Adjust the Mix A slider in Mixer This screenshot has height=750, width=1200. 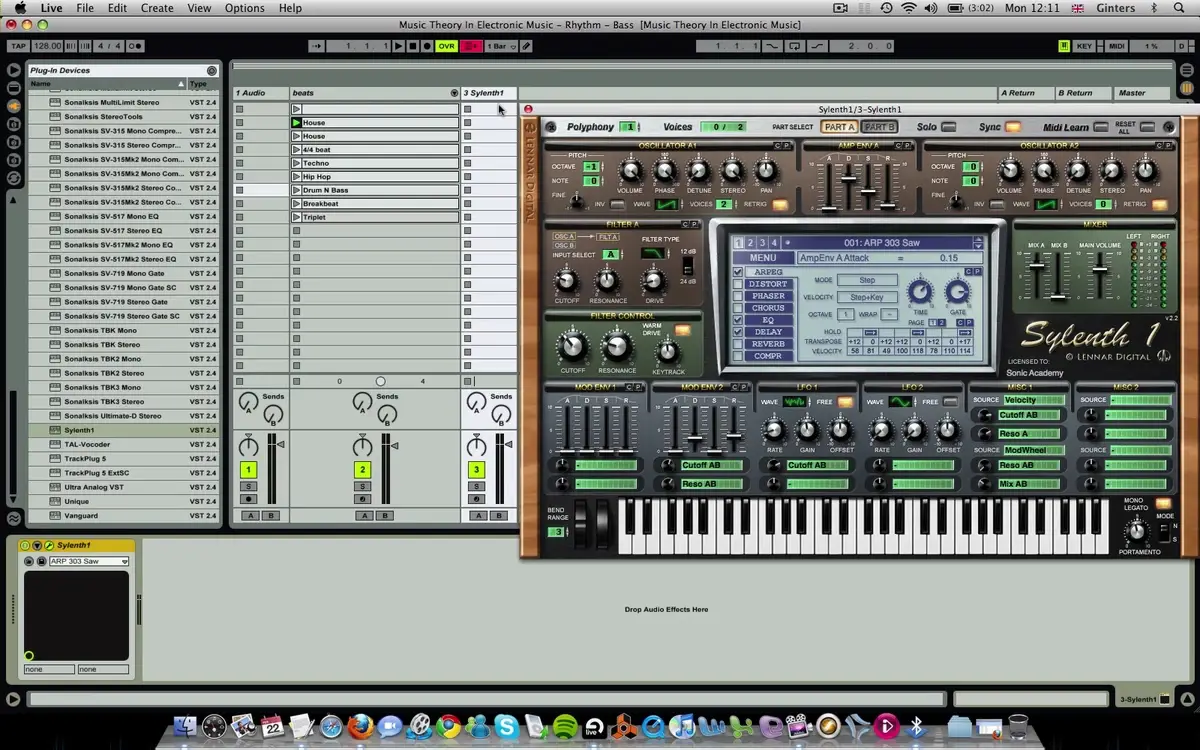1038,266
